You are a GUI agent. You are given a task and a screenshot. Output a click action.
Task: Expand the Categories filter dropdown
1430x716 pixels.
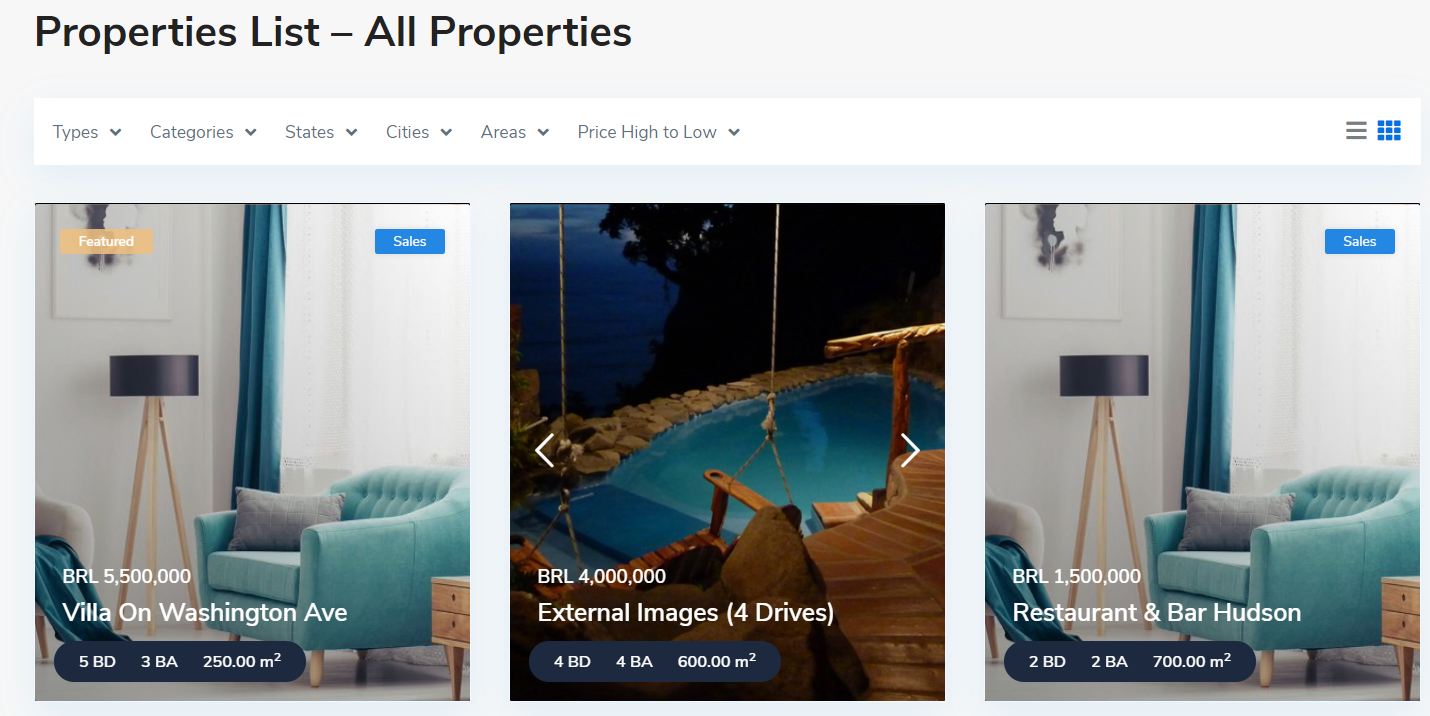pyautogui.click(x=203, y=132)
